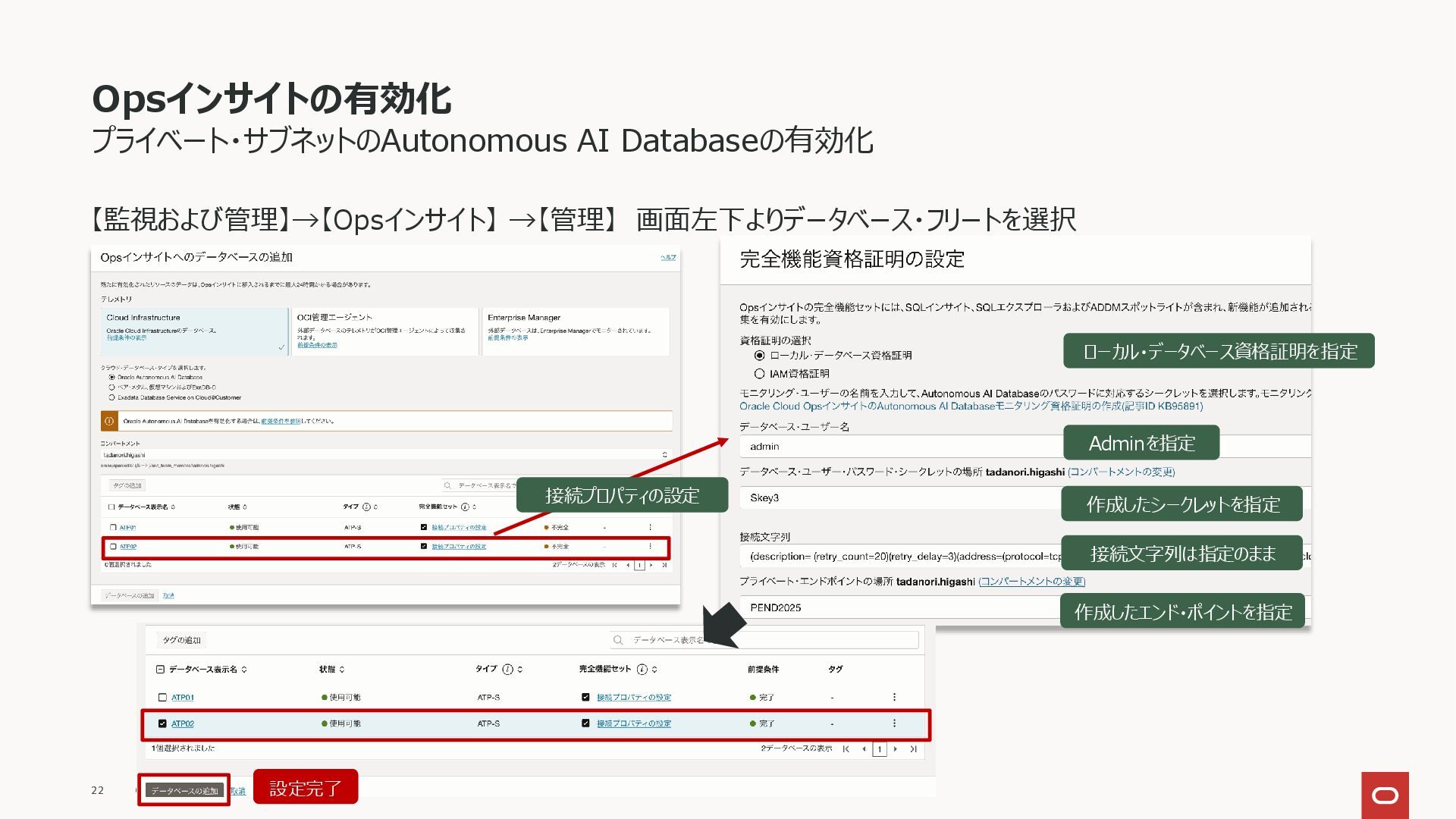This screenshot has width=1456, height=819.
Task: Check the ATP01 row checkbox
Action: tap(162, 697)
